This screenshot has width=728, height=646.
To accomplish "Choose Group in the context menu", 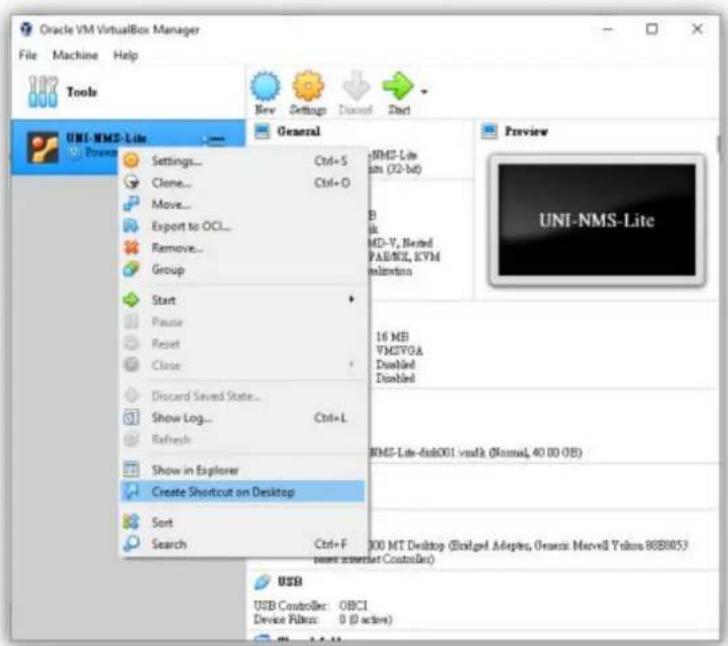I will (x=241, y=270).
